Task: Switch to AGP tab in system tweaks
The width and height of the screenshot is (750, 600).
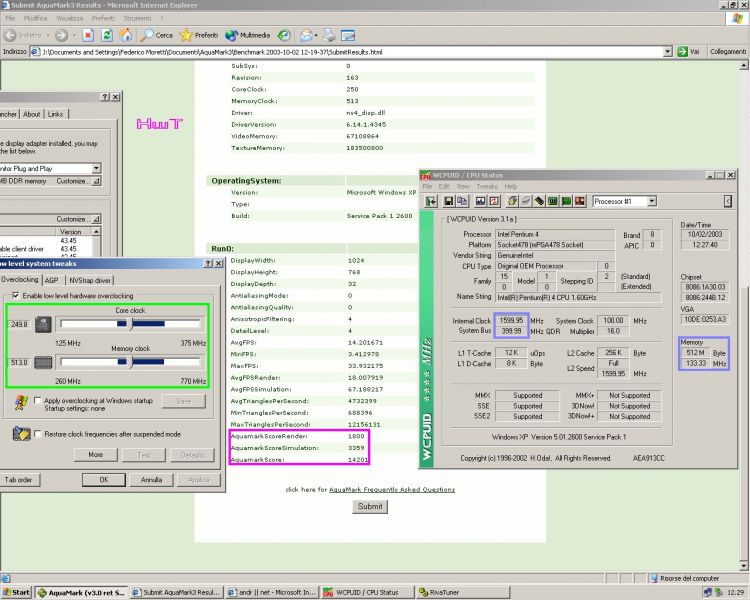Action: 52,280
